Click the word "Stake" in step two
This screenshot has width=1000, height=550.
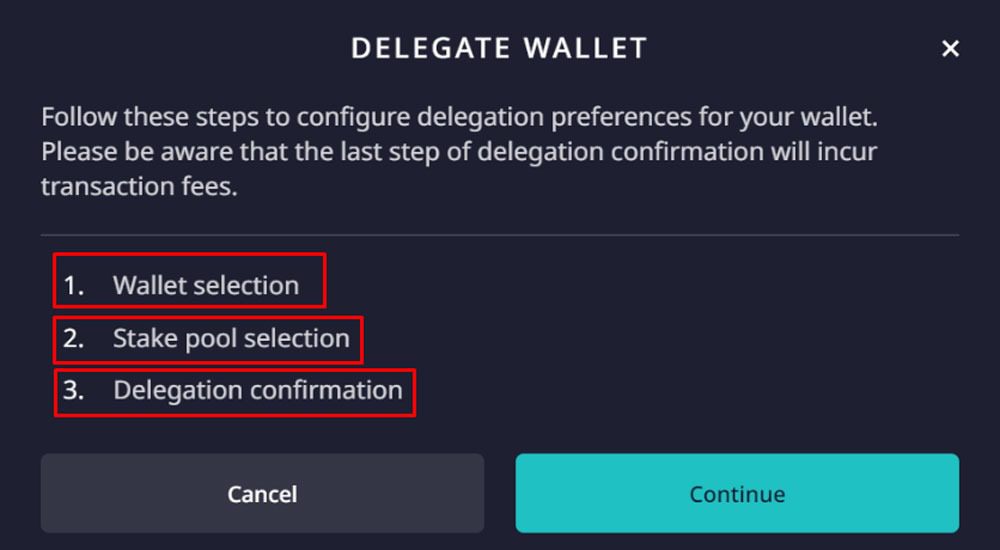[x=144, y=338]
